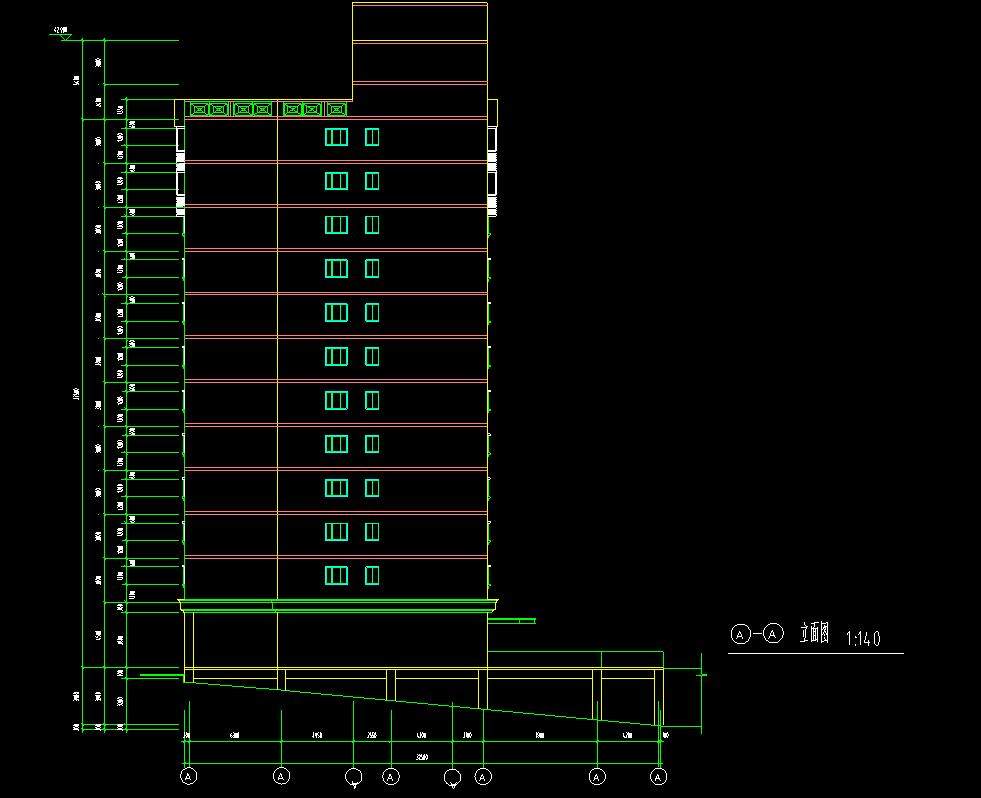This screenshot has width=981, height=798.
Task: Pick the right axis bubble in the drawing title
Action: [x=773, y=634]
